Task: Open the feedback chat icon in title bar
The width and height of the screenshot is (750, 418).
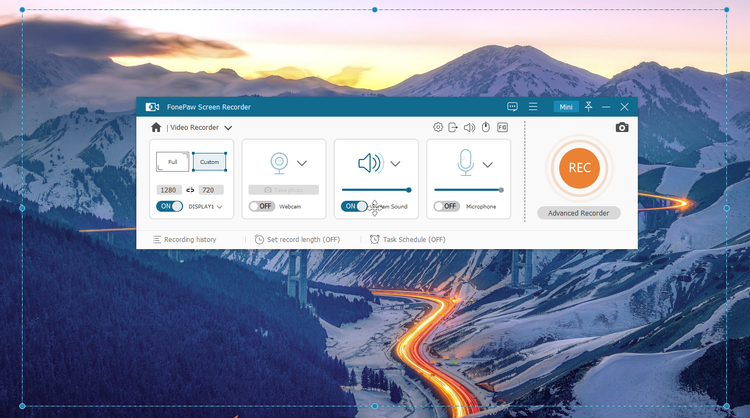Action: (512, 107)
